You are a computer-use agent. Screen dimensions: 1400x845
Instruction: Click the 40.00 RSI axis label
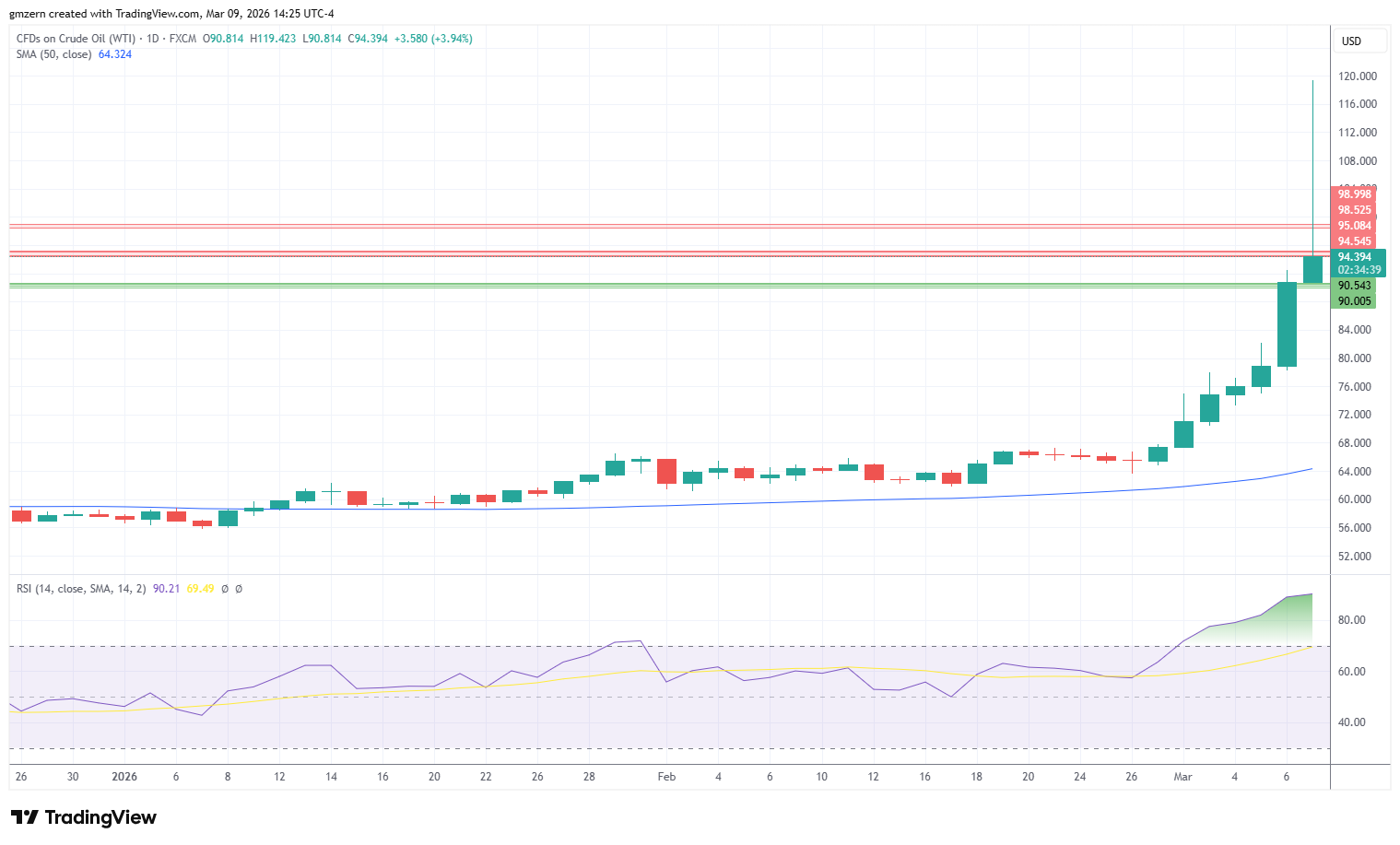(1352, 722)
